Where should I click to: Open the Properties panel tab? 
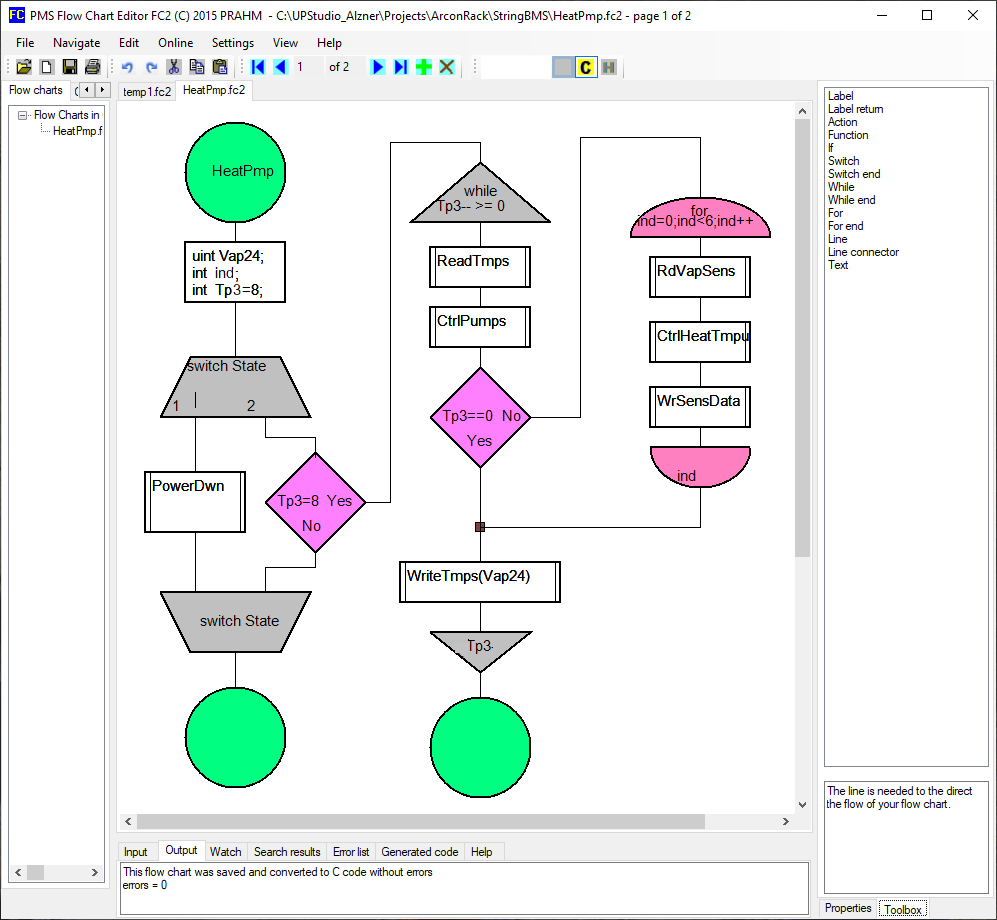point(847,908)
